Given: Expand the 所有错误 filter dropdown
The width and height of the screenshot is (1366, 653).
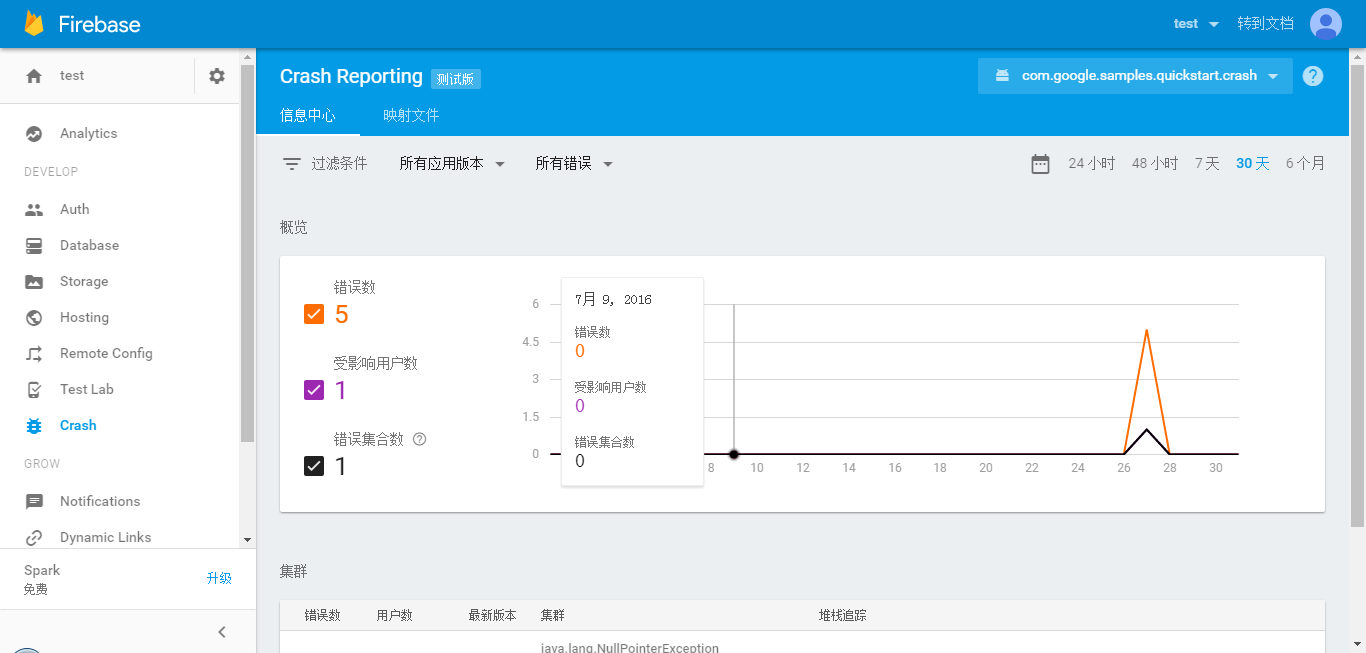Looking at the screenshot, I should (x=574, y=163).
